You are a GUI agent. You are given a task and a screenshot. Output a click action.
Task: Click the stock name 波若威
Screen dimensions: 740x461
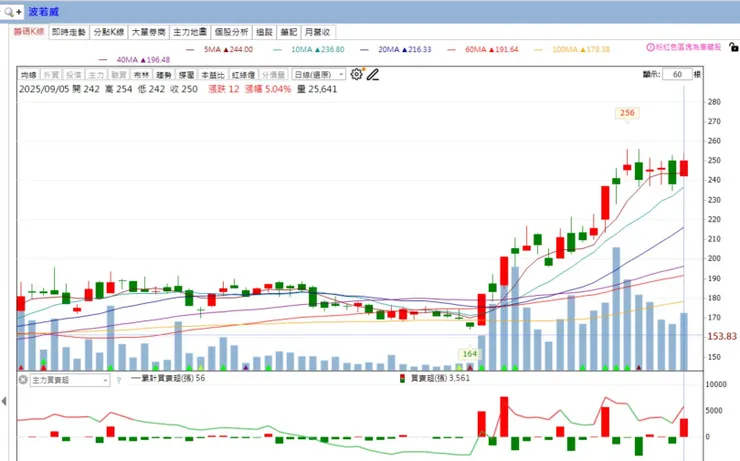click(x=43, y=12)
